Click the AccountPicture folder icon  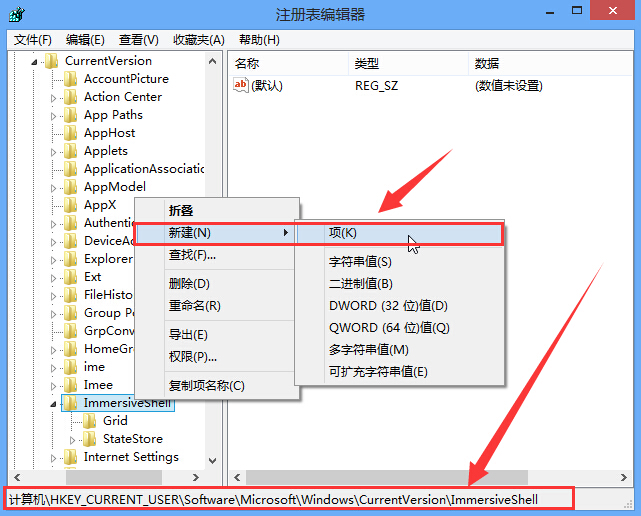[70, 79]
